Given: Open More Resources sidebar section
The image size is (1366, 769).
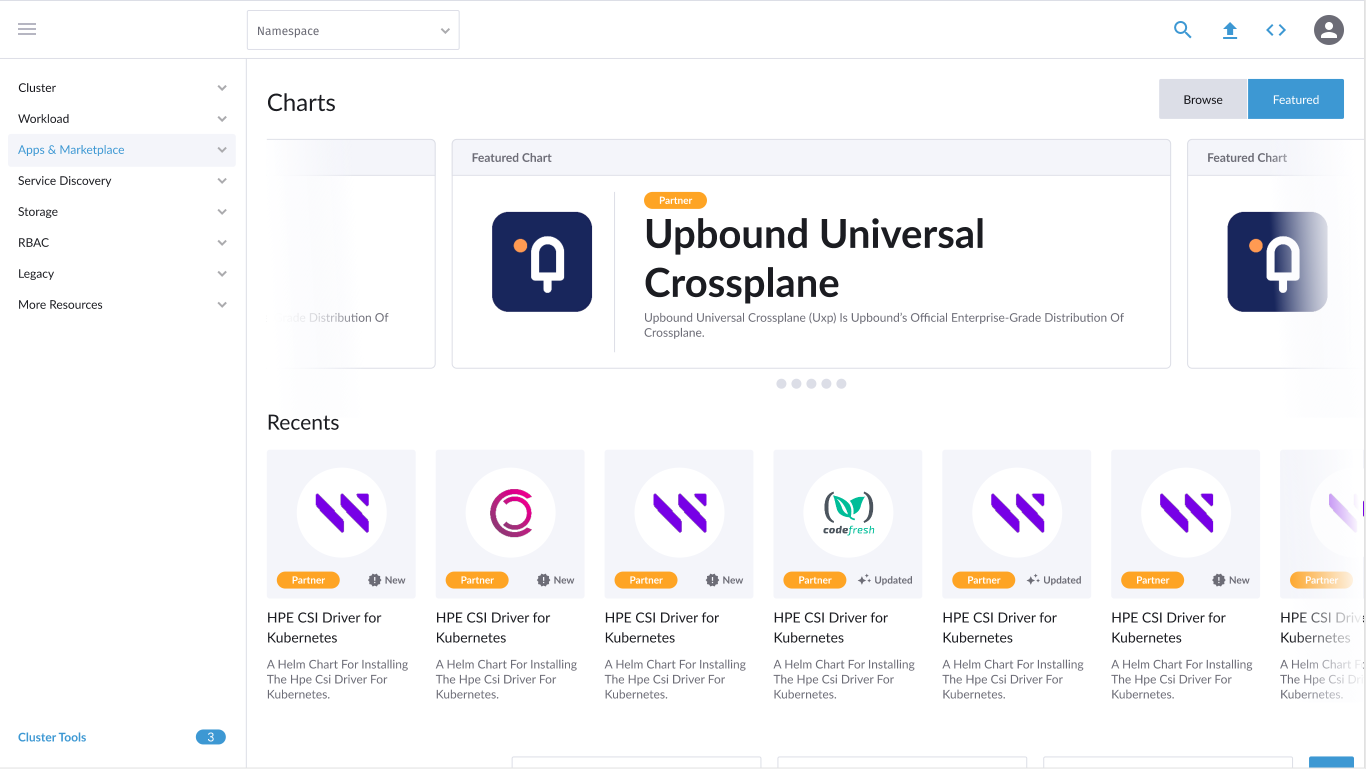Looking at the screenshot, I should point(122,305).
